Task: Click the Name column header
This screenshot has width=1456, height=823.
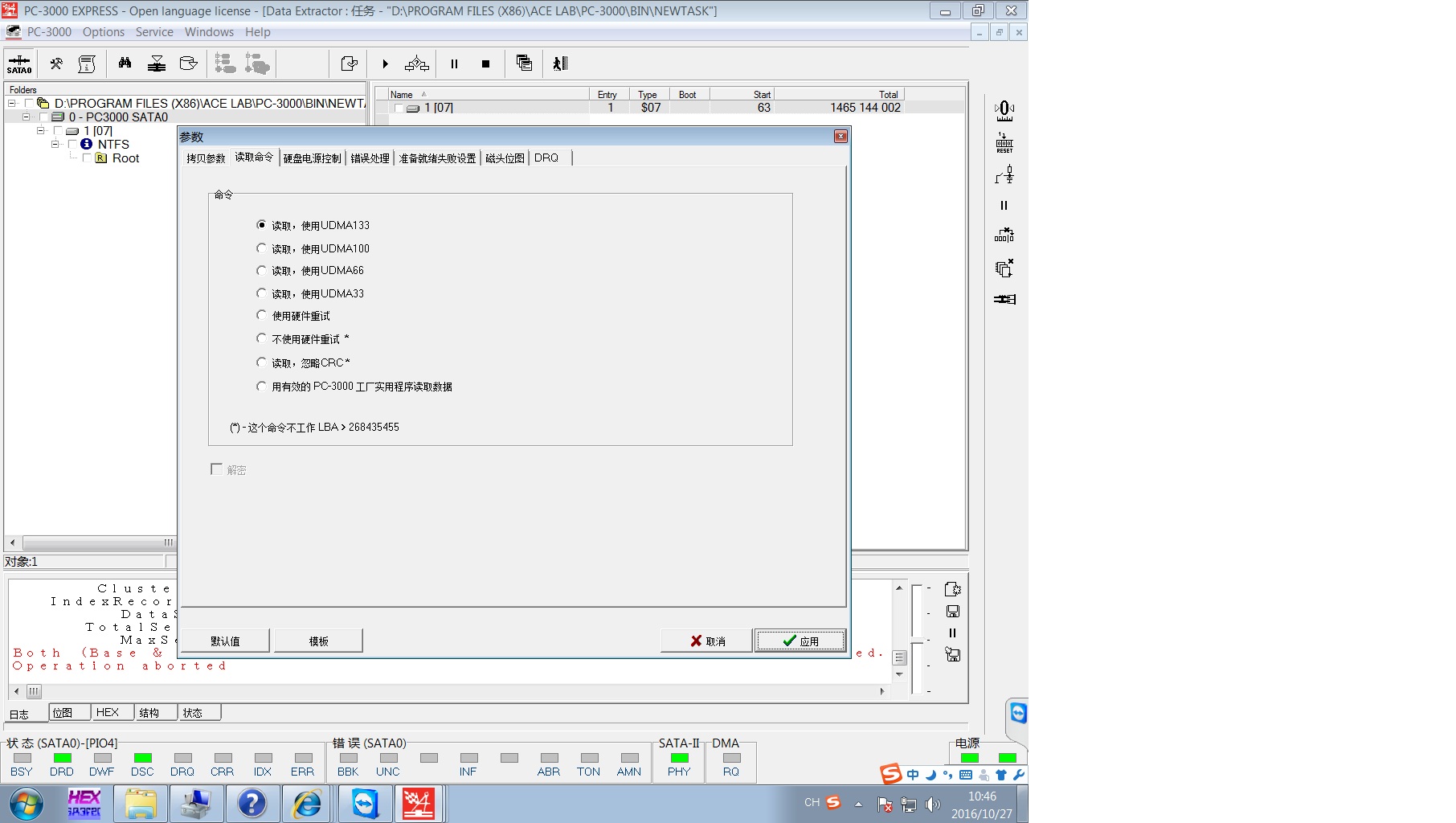Action: point(488,94)
